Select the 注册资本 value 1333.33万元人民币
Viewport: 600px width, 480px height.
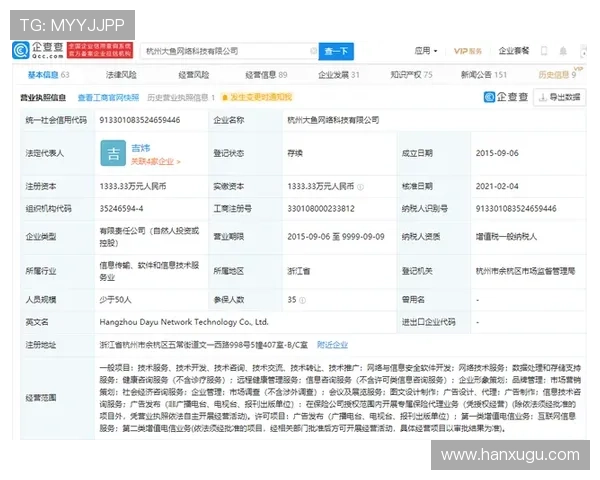pos(133,186)
